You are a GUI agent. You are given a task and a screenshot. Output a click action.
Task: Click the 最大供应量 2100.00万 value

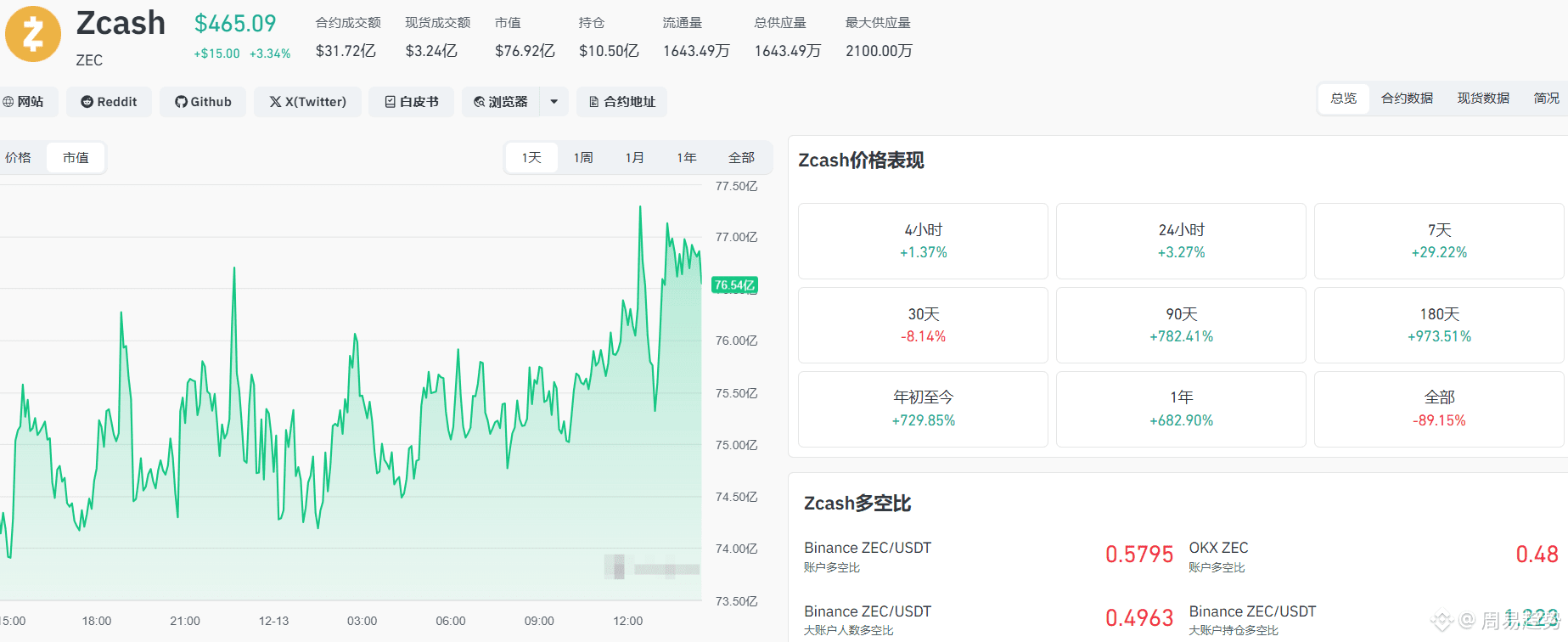click(x=879, y=51)
